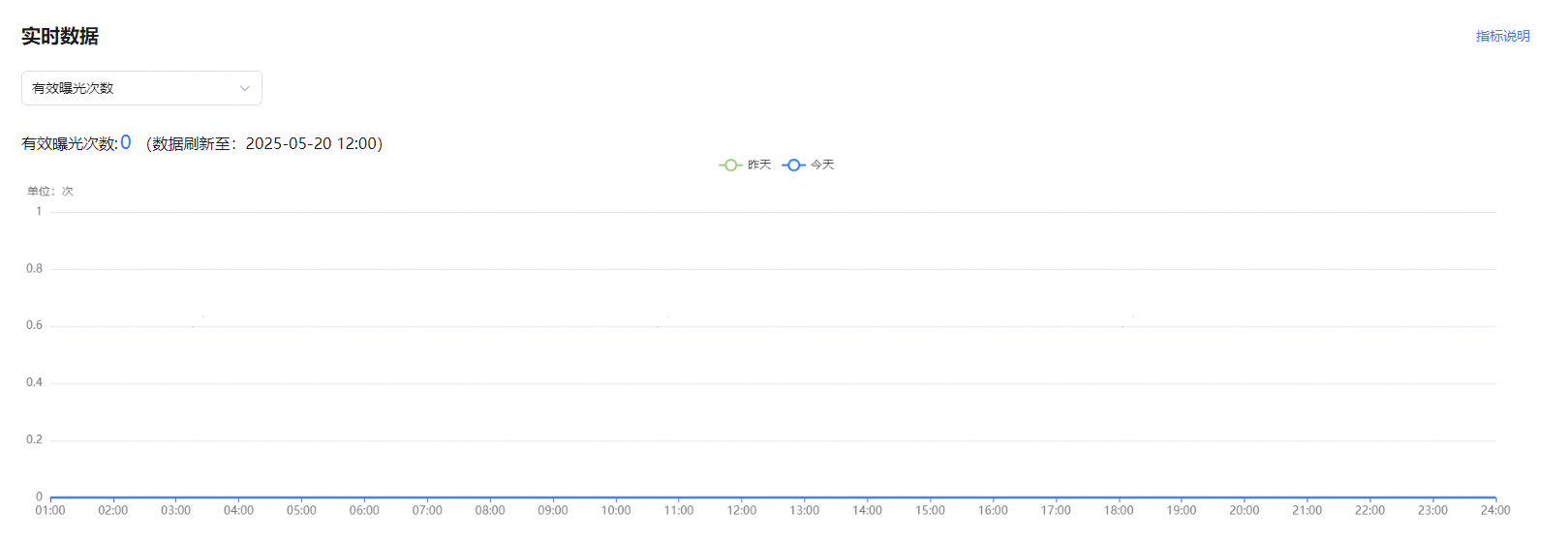Open the 有效曝光次数 metric selector

[141, 88]
